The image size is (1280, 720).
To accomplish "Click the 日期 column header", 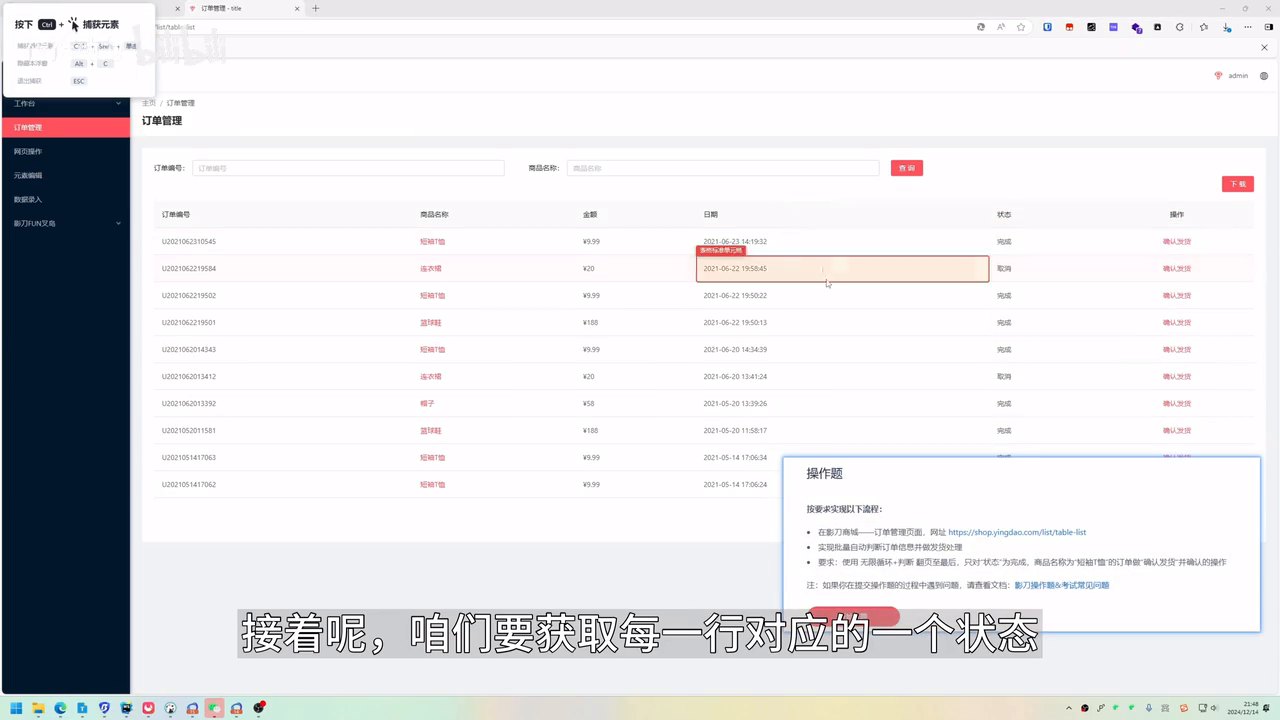I will (x=710, y=214).
